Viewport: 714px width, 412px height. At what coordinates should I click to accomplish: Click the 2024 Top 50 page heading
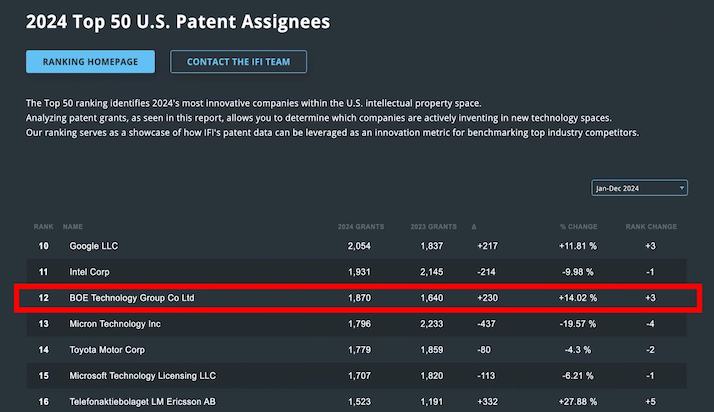(178, 21)
